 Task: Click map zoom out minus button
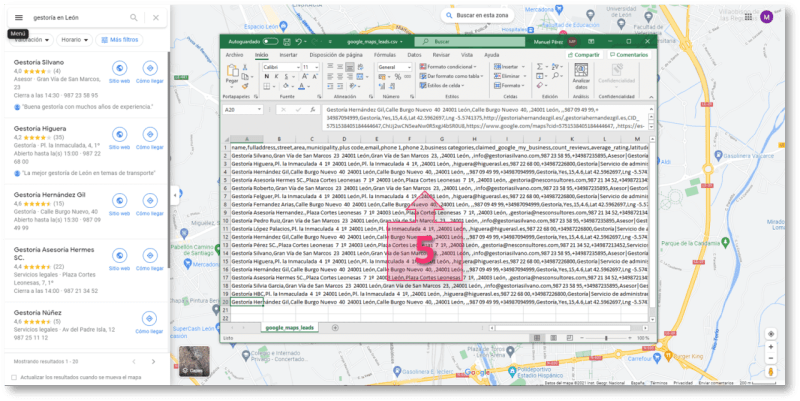pyautogui.click(x=771, y=358)
